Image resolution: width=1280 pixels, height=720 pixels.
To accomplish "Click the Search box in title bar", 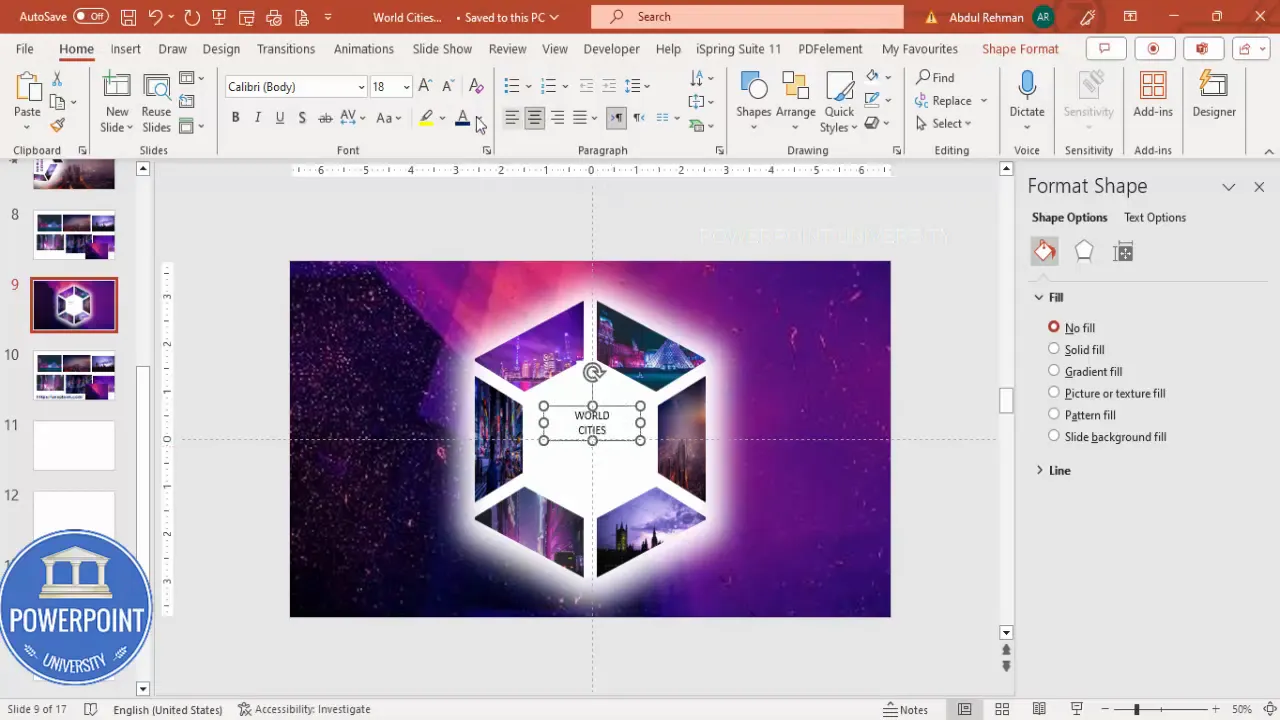I will click(747, 17).
